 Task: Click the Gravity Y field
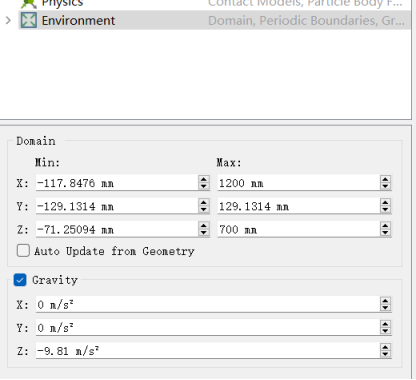208,328
